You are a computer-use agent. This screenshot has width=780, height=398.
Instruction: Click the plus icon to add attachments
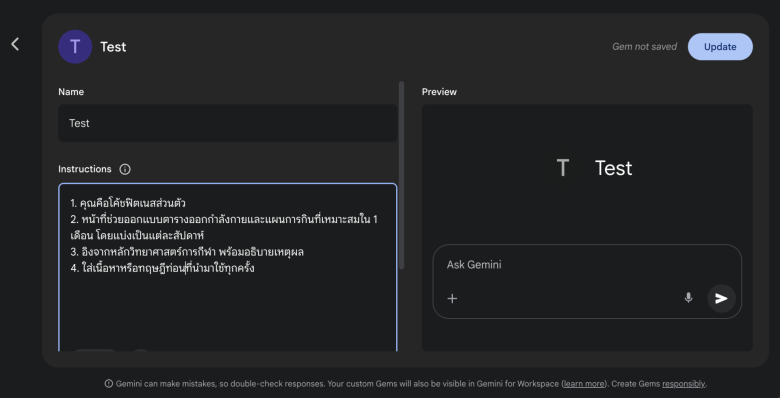(452, 298)
